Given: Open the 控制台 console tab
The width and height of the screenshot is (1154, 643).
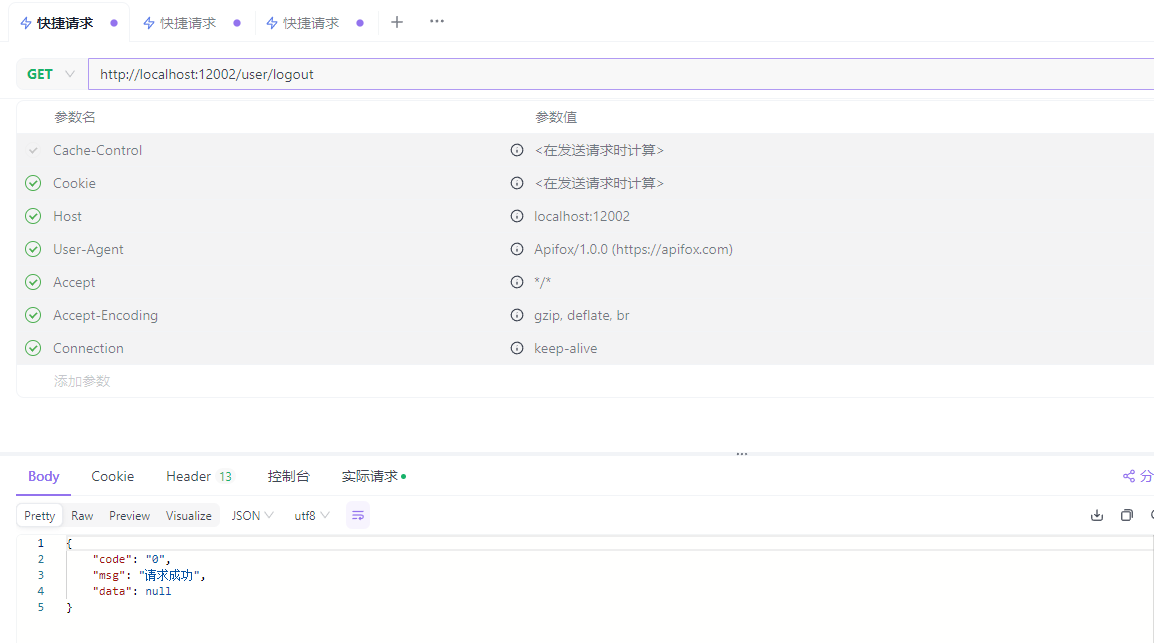Looking at the screenshot, I should point(288,477).
